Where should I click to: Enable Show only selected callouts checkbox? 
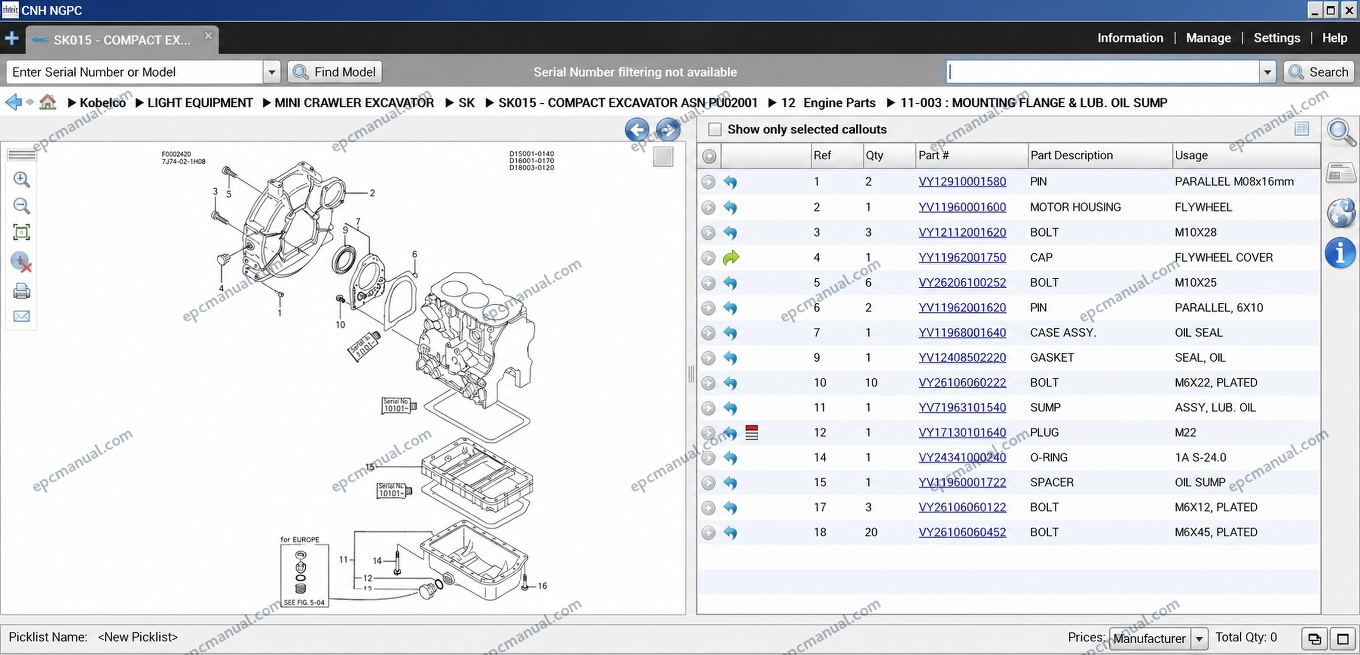(x=715, y=129)
